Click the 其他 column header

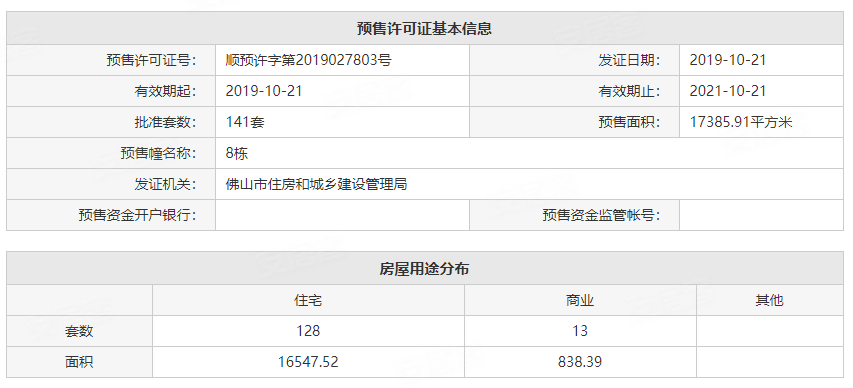770,300
